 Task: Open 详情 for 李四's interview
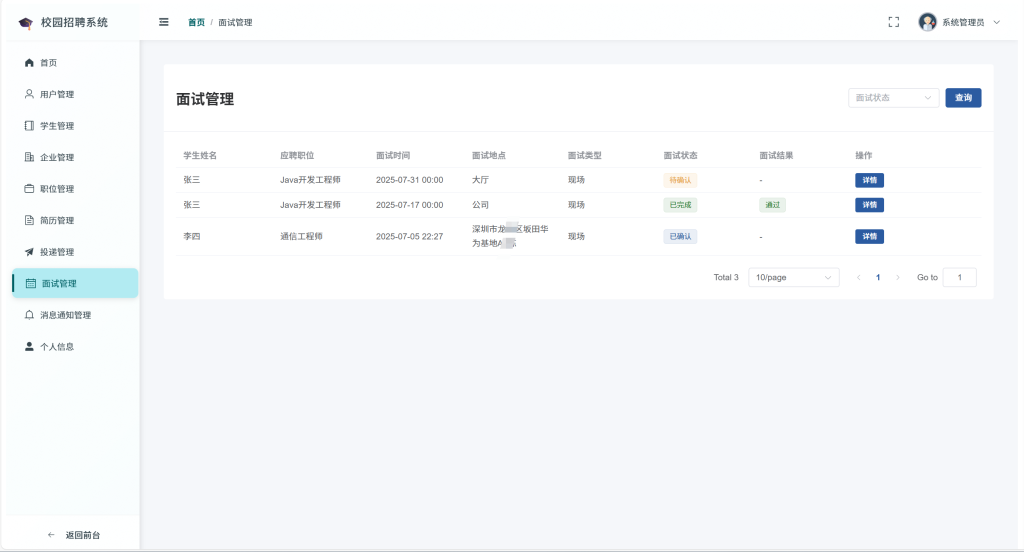pos(869,236)
